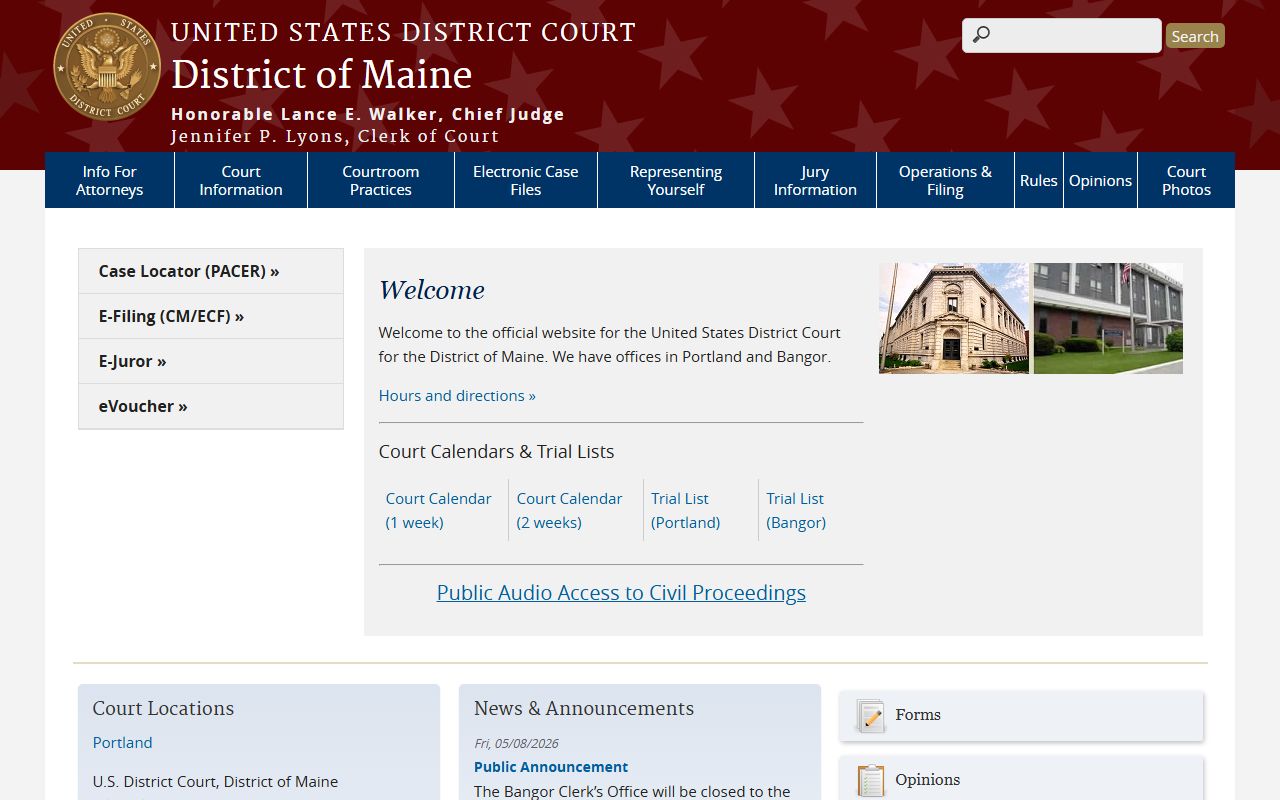Image resolution: width=1280 pixels, height=800 pixels.
Task: Open Trial List (Portland)
Action: (x=686, y=510)
